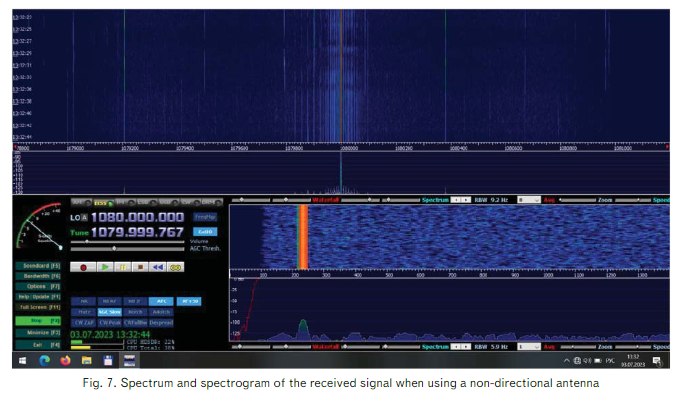Click the green Stop [F2] button
682x400 pixels.
(x=38, y=321)
